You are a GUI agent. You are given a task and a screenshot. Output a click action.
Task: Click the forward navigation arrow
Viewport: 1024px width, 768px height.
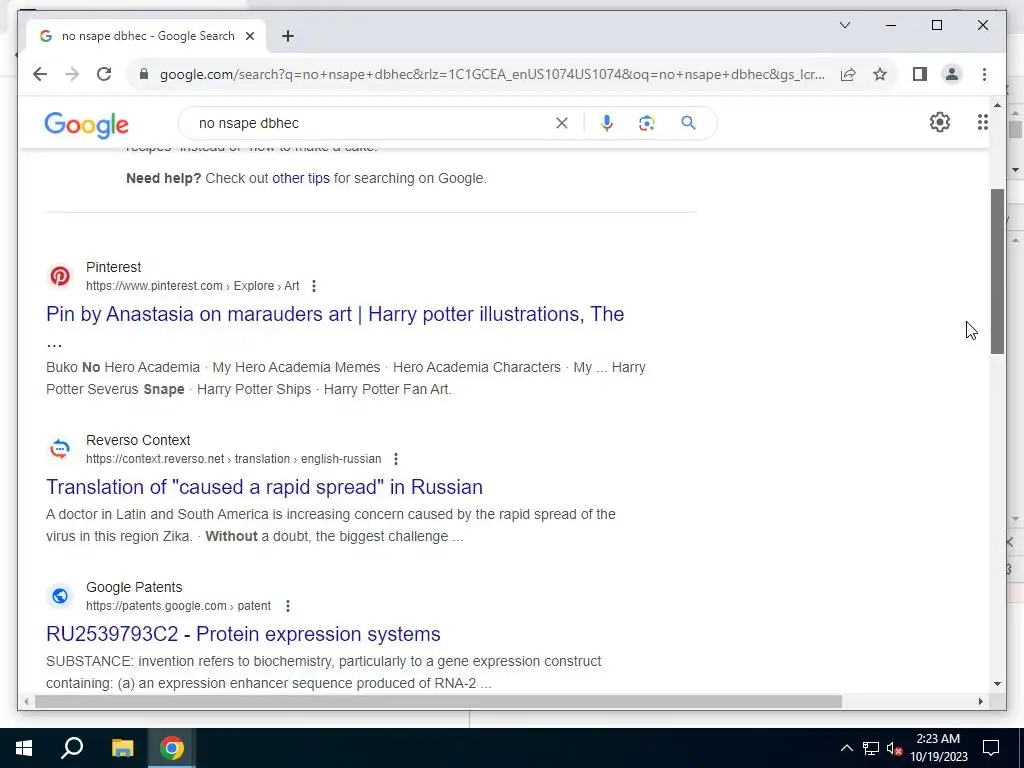72,74
